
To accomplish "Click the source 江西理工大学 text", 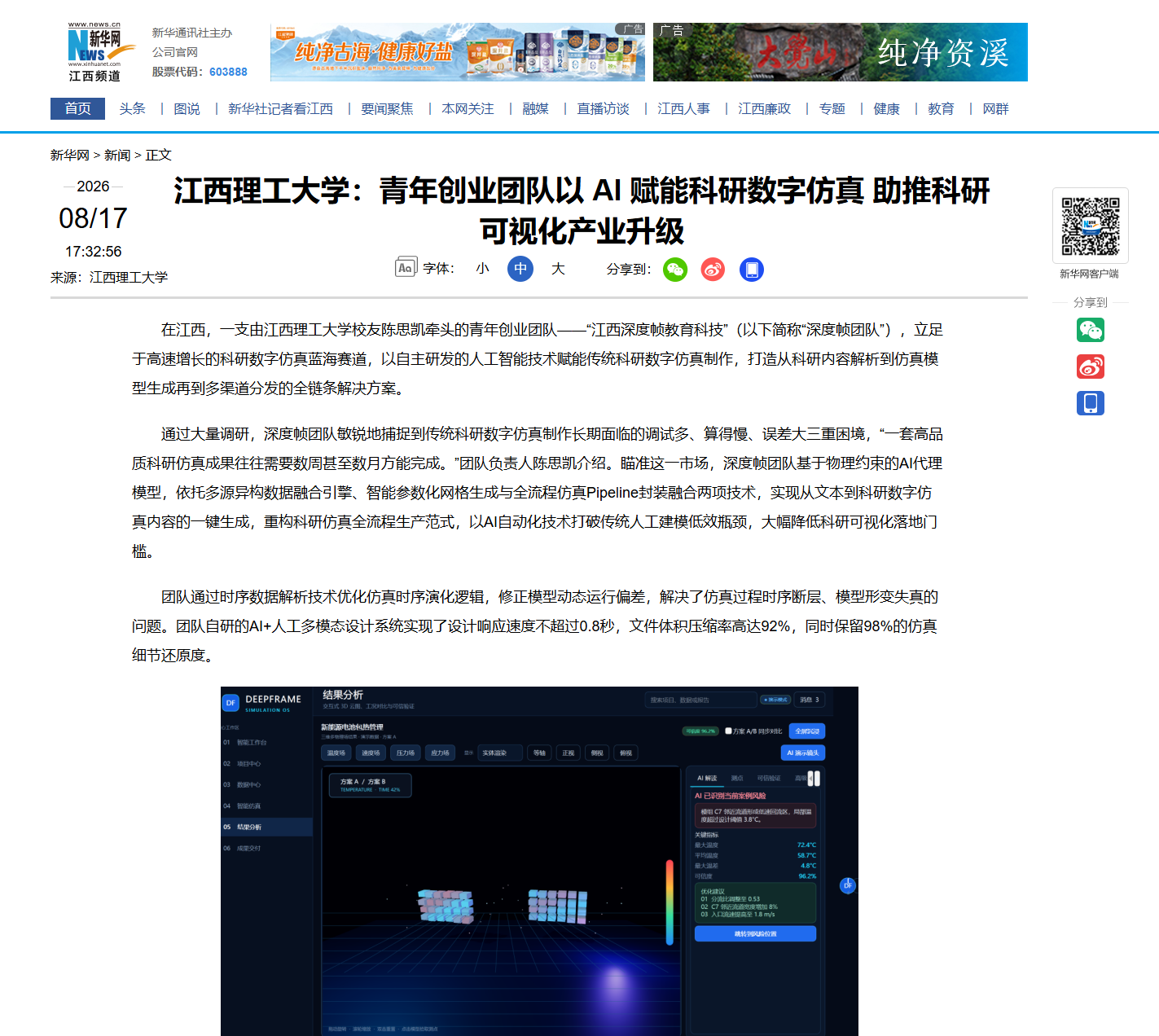I will point(129,277).
